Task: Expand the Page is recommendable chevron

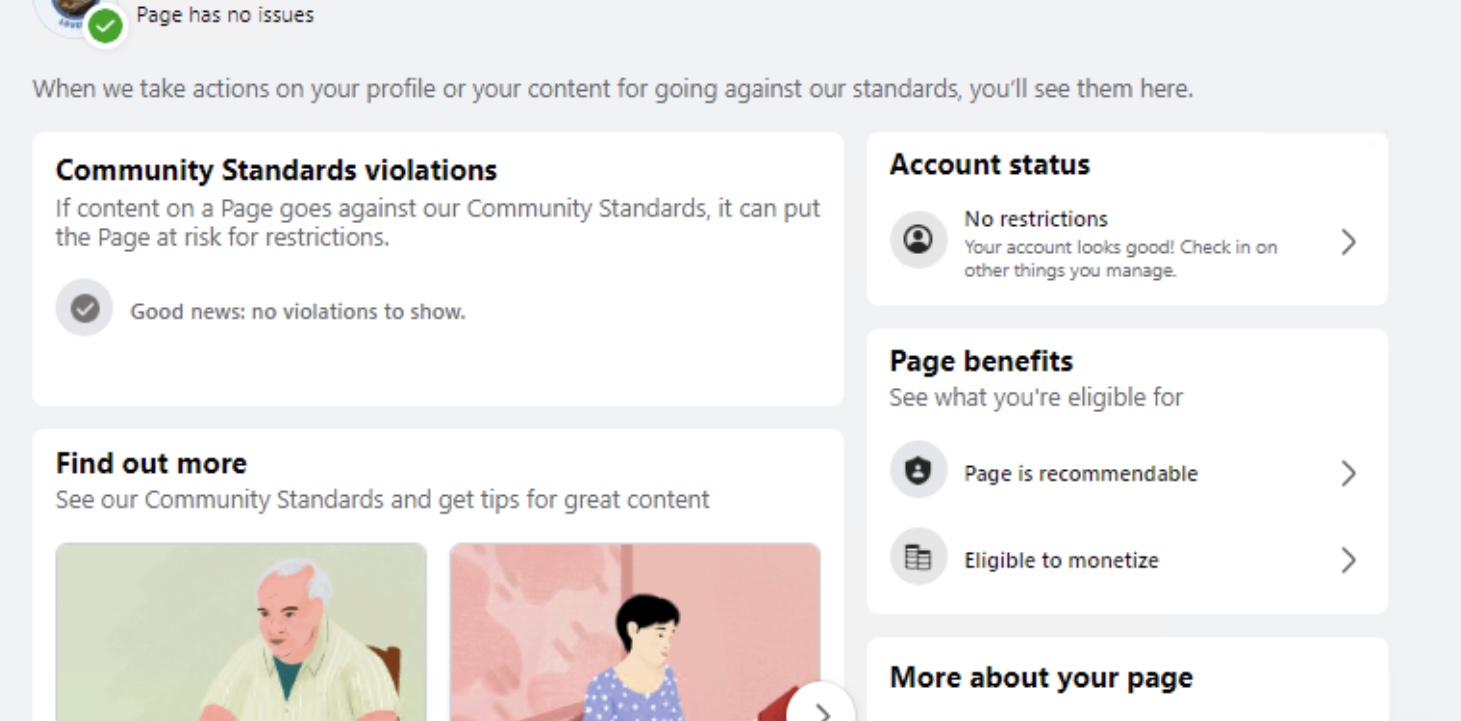Action: coord(1348,473)
